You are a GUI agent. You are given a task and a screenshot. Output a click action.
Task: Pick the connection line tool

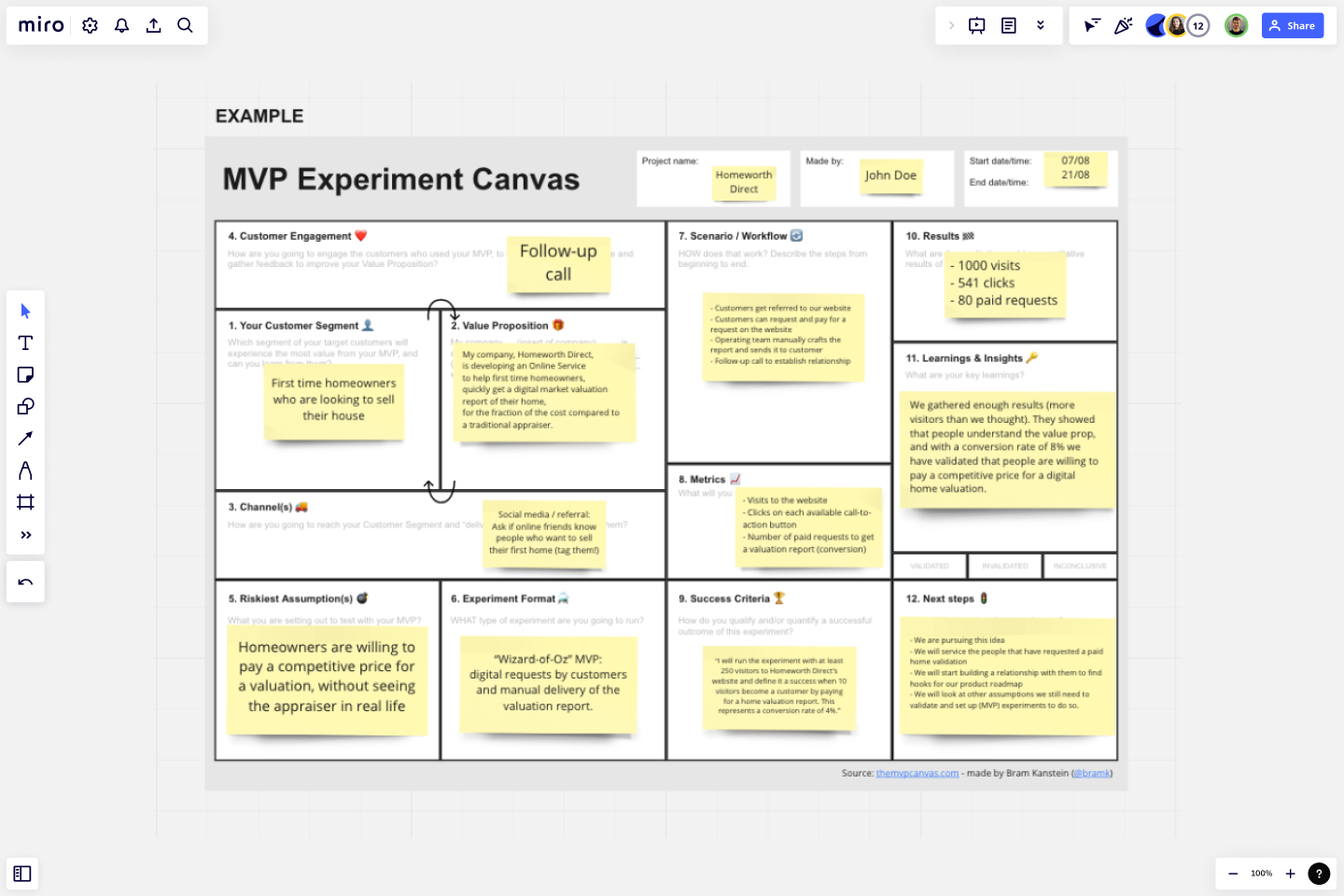[x=25, y=438]
